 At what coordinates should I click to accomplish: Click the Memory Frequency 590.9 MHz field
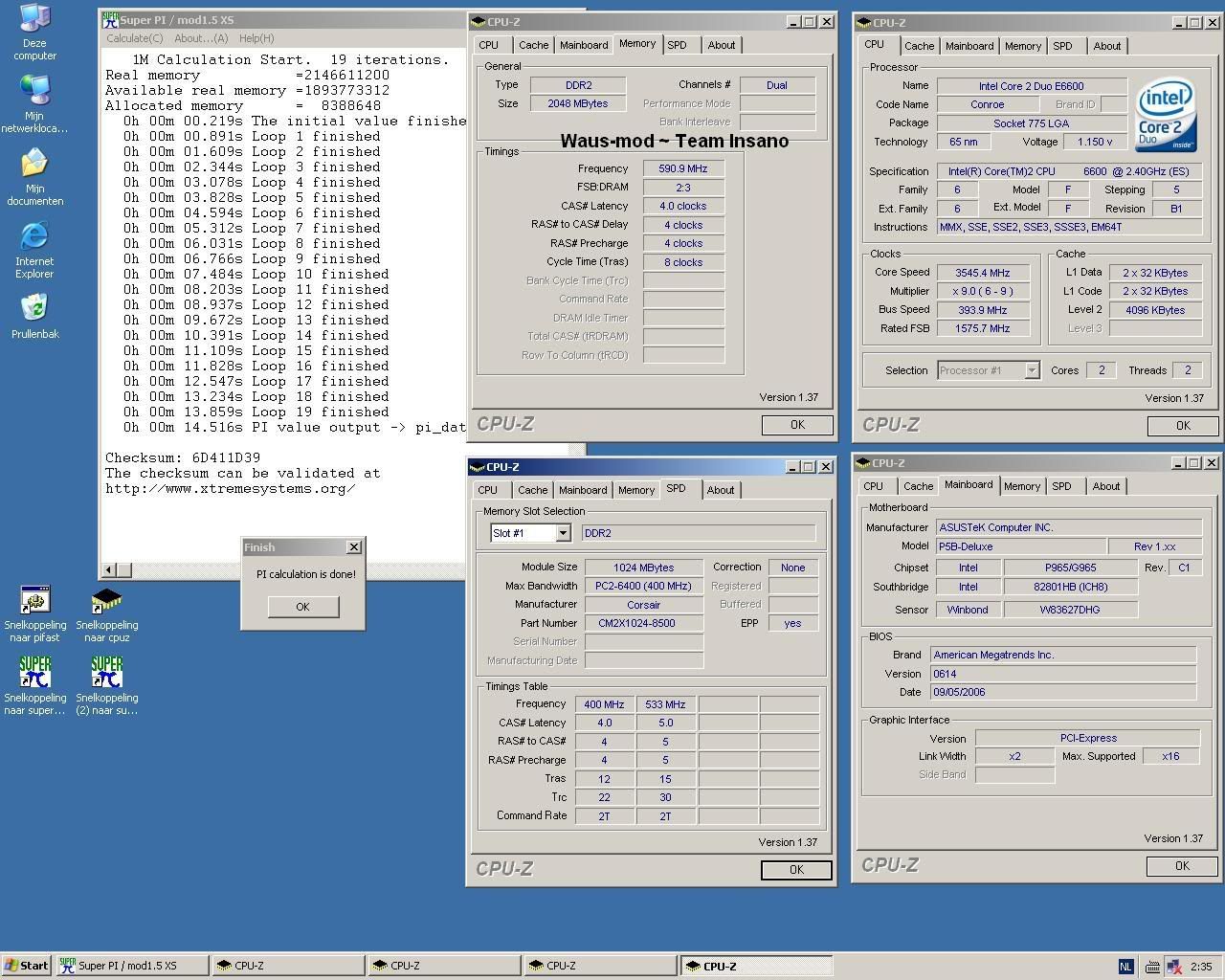click(683, 168)
